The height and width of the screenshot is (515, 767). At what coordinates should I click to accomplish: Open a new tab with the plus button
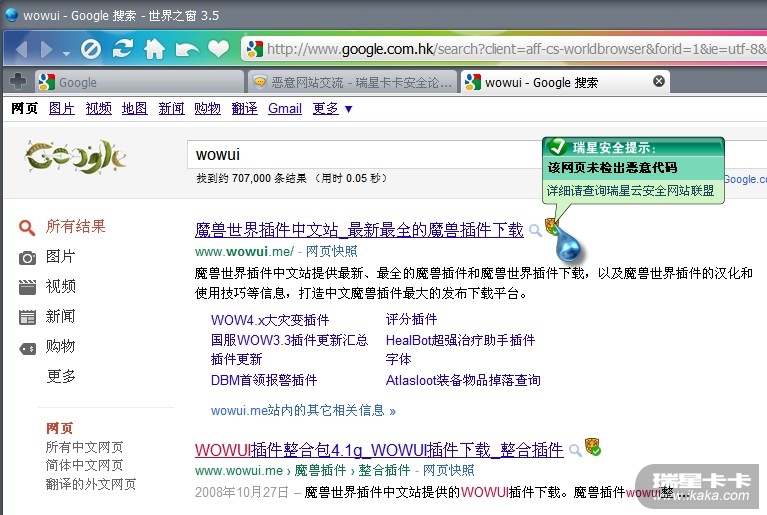[x=18, y=81]
